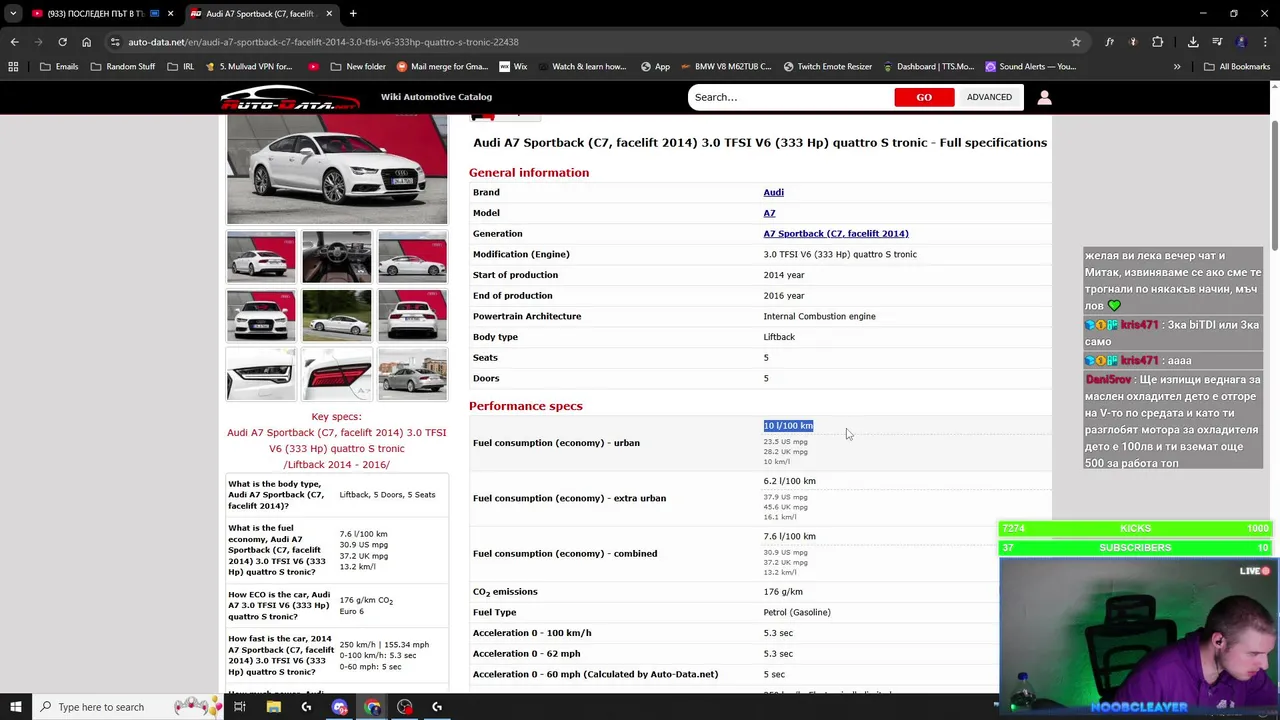Open the YouTube bookmark icon

click(314, 67)
